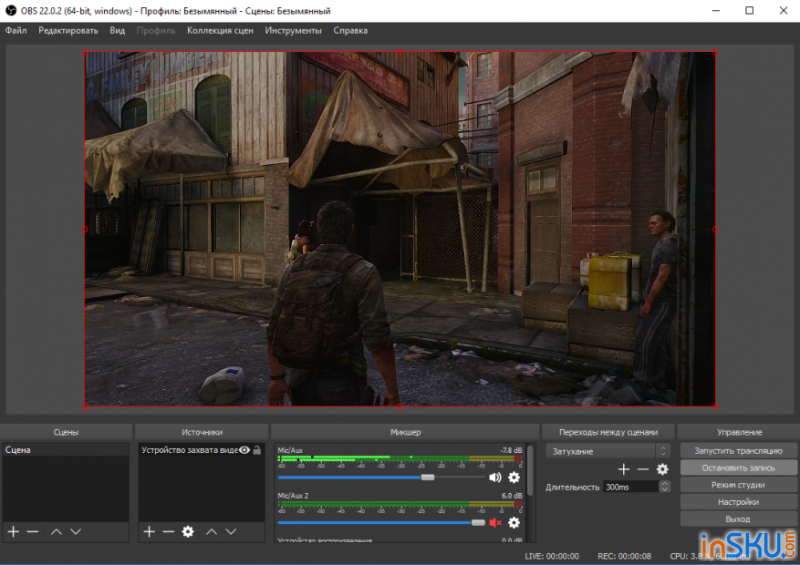Image resolution: width=800 pixels, height=565 pixels.
Task: Toggle lock on video capture source
Action: point(257,450)
